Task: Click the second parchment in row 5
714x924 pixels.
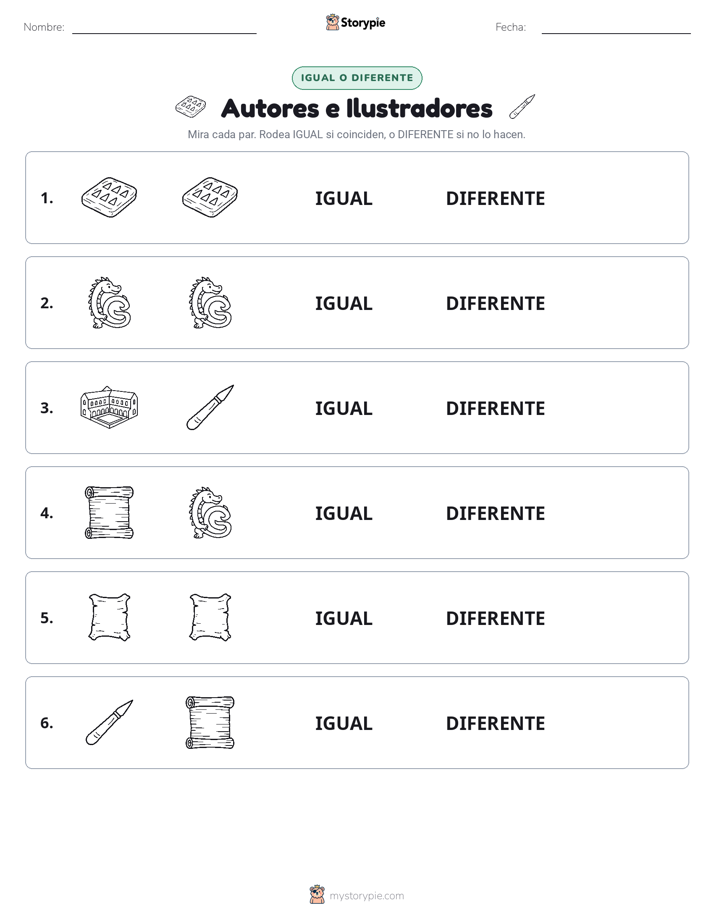Action: click(210, 617)
